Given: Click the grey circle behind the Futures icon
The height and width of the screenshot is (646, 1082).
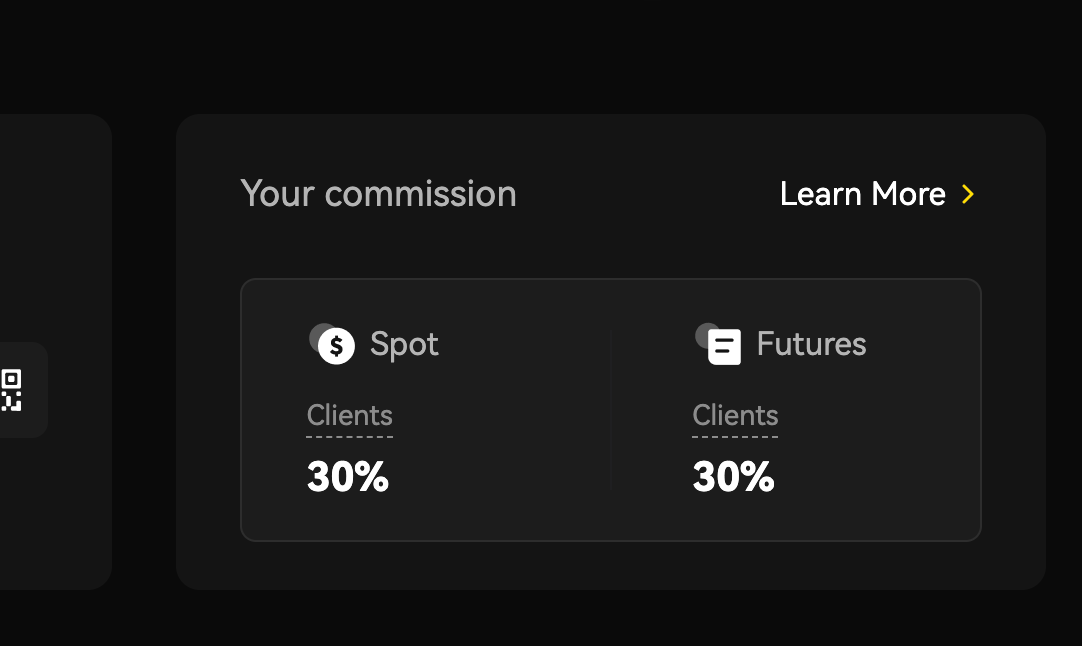Looking at the screenshot, I should click(703, 333).
